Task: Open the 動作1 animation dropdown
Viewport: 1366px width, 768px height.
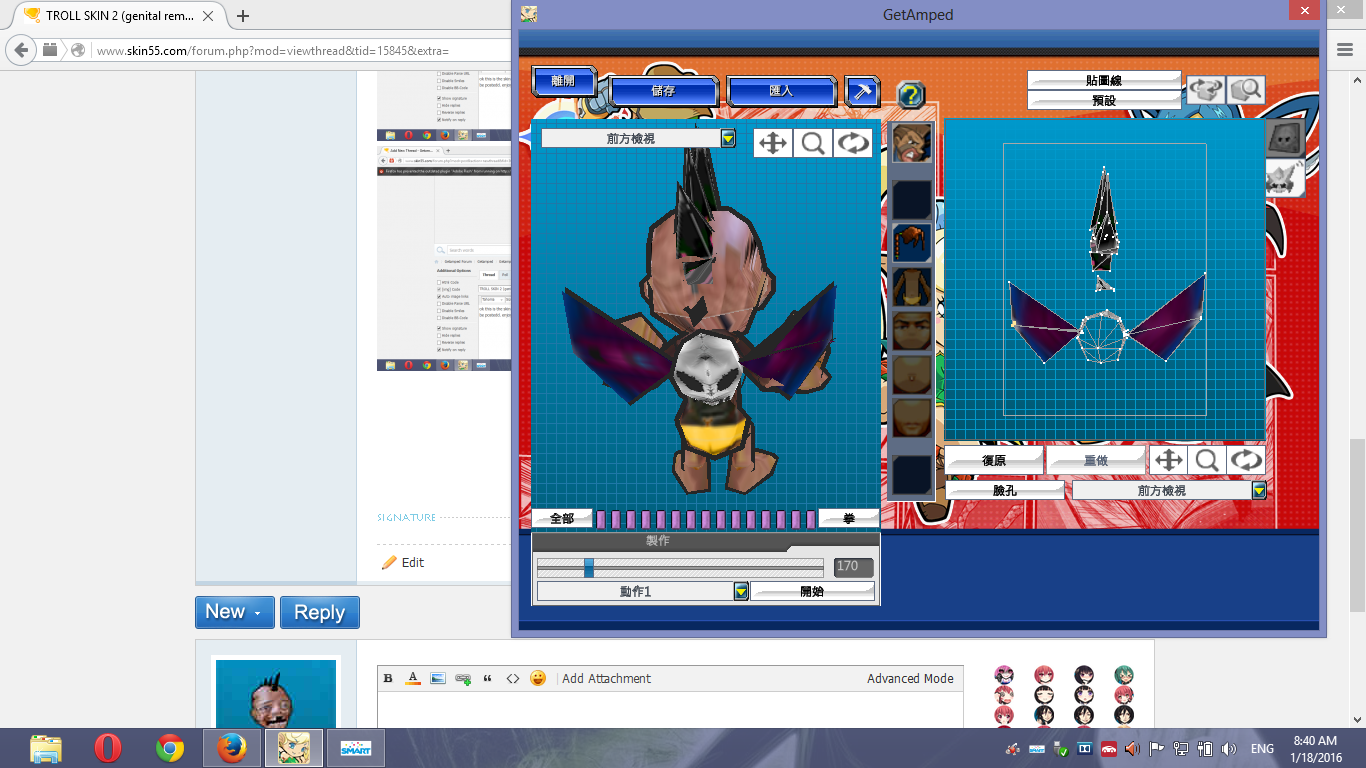Action: point(741,591)
